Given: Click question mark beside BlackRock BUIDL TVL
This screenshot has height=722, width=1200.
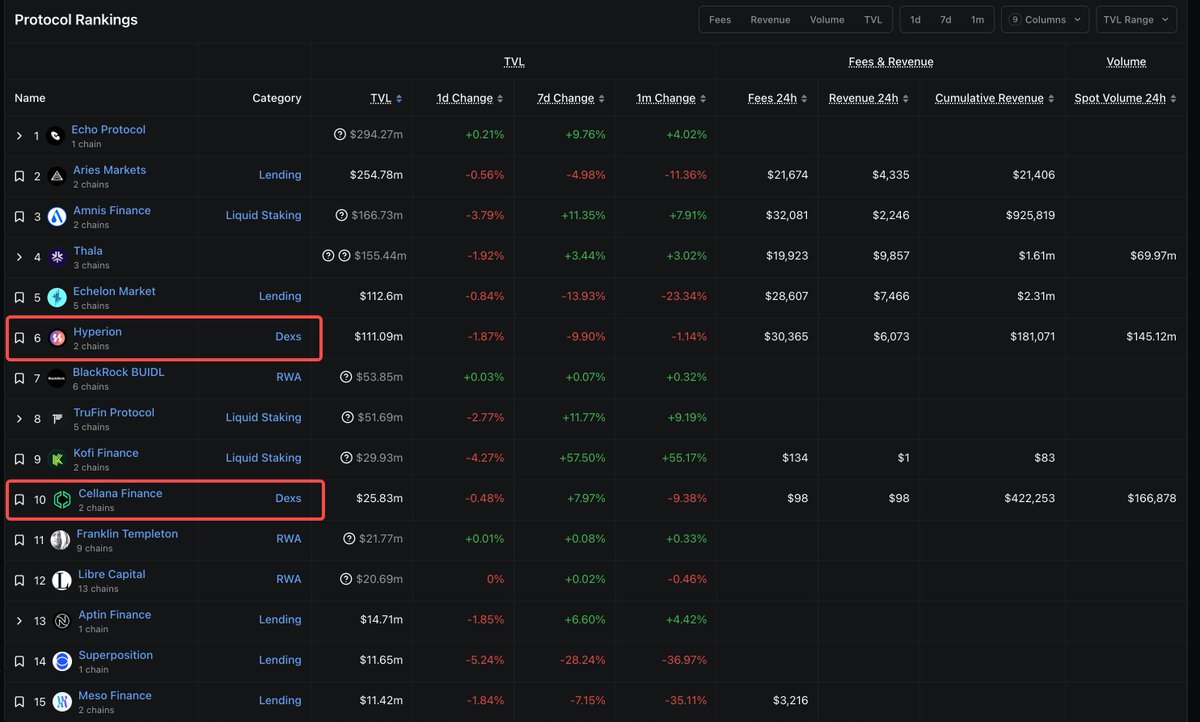Looking at the screenshot, I should click(x=346, y=377).
